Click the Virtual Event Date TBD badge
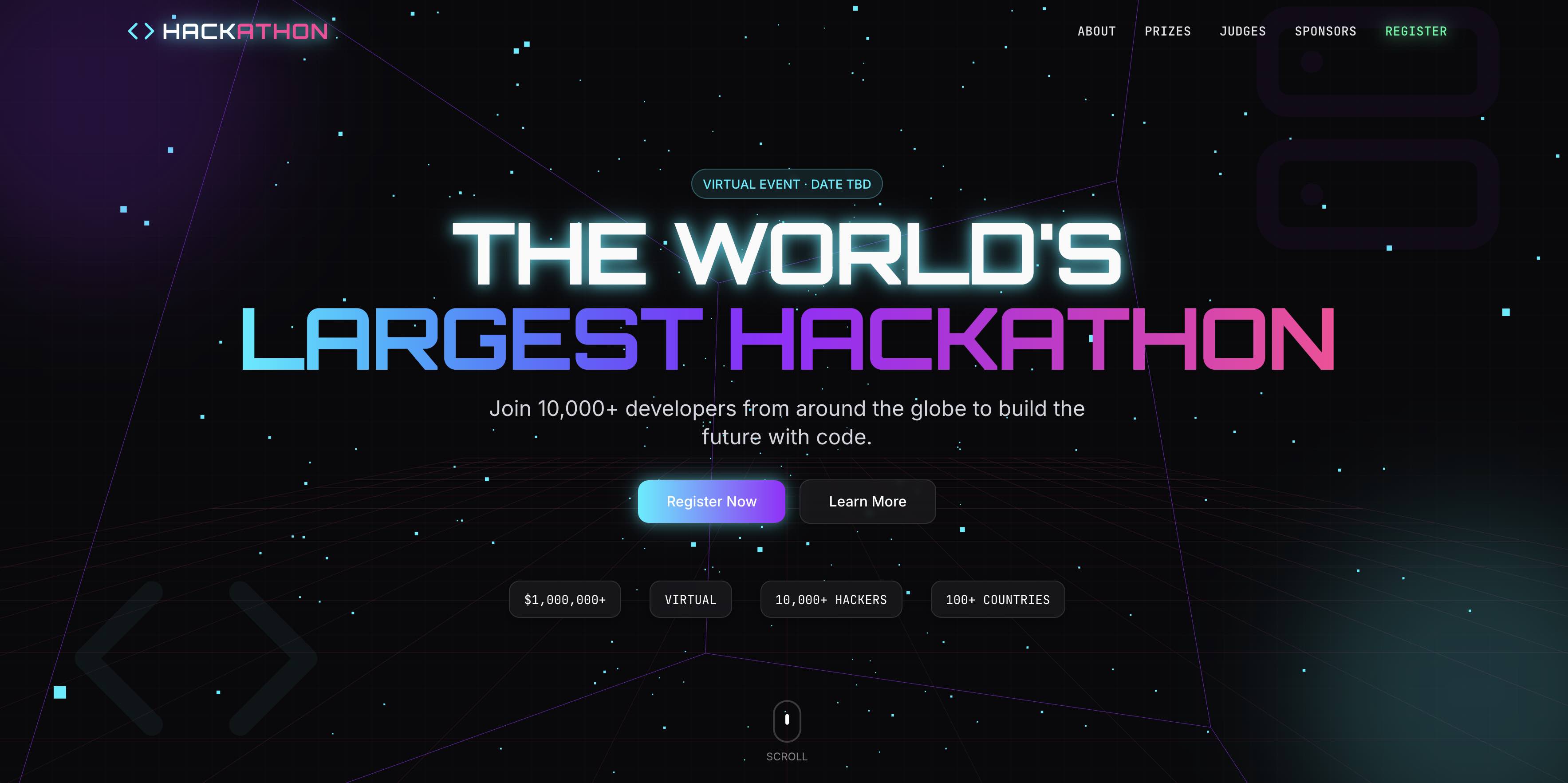Image resolution: width=1568 pixels, height=783 pixels. pyautogui.click(x=786, y=184)
